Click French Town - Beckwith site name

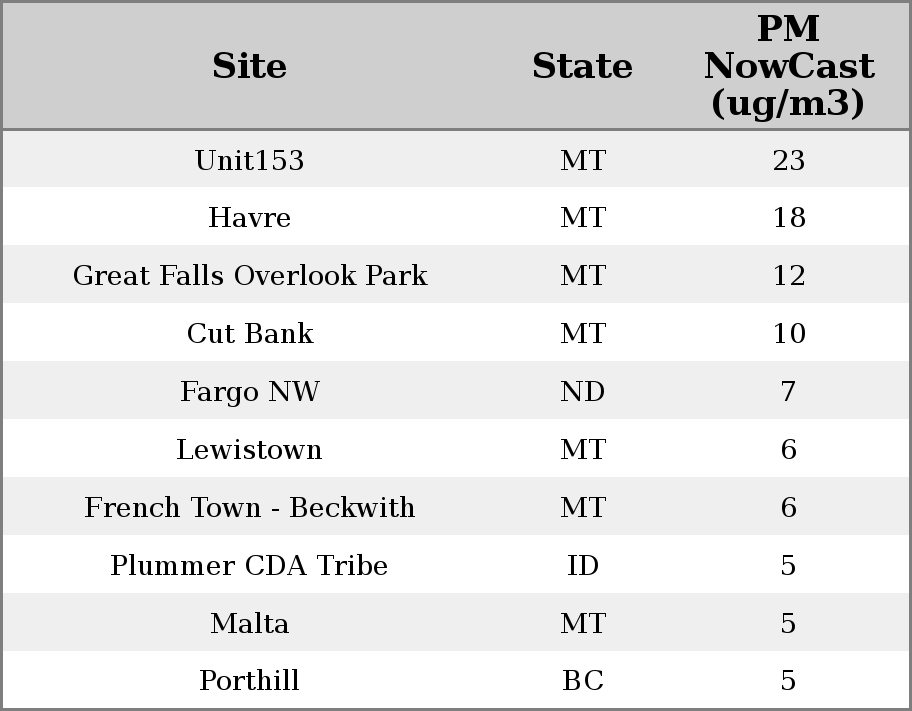tap(250, 508)
